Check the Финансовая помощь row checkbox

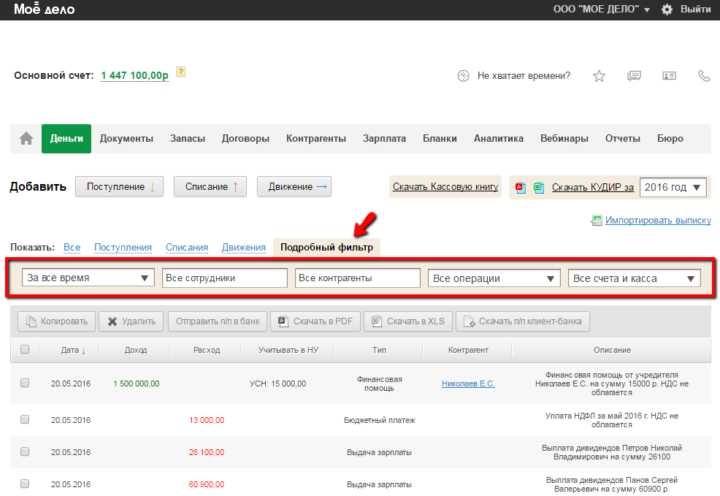25,383
